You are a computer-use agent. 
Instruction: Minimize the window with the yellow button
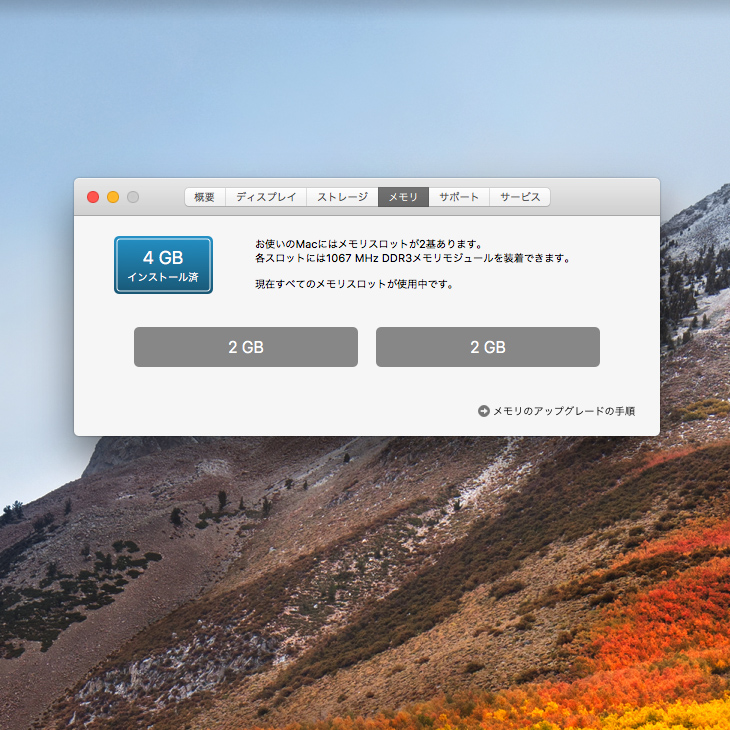[x=113, y=197]
